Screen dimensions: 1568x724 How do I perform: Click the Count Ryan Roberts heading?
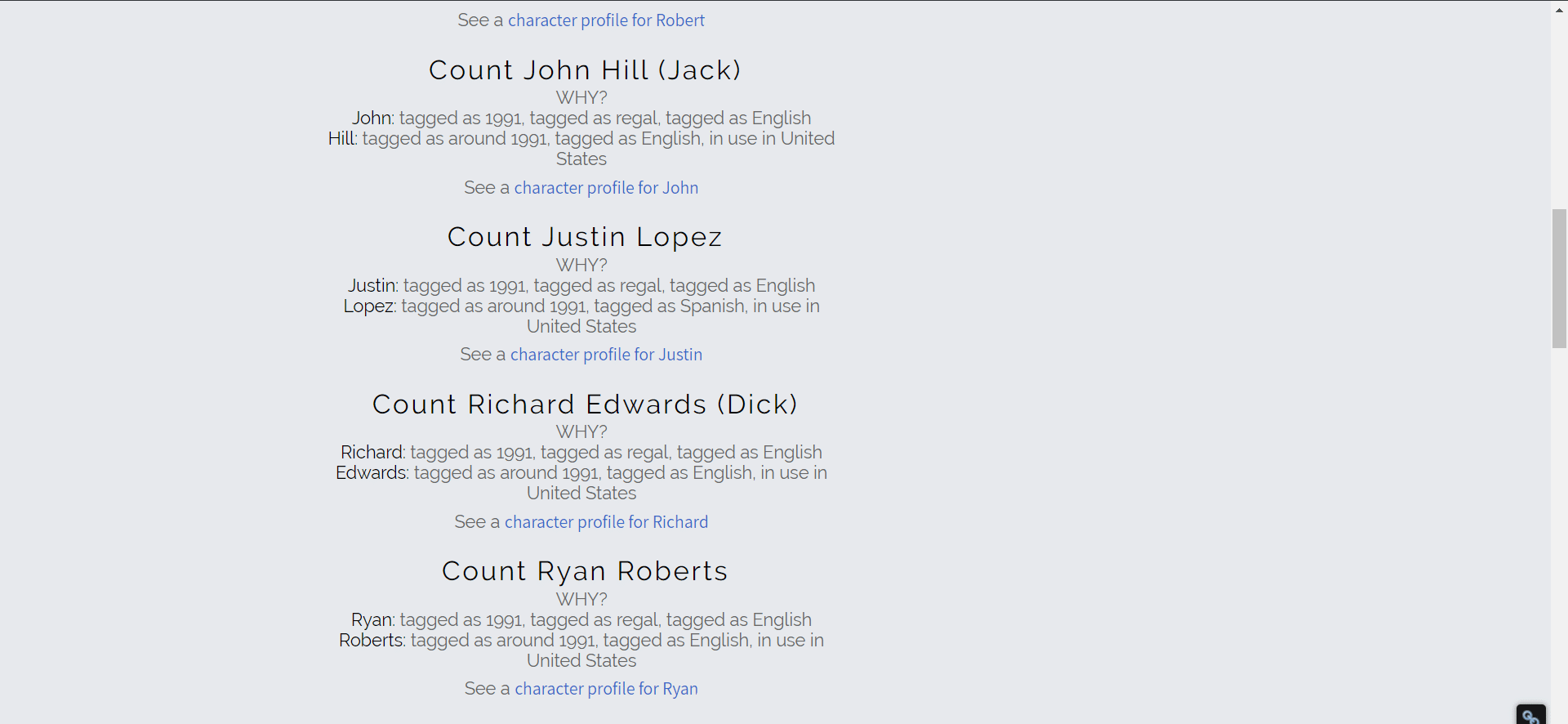[x=585, y=571]
